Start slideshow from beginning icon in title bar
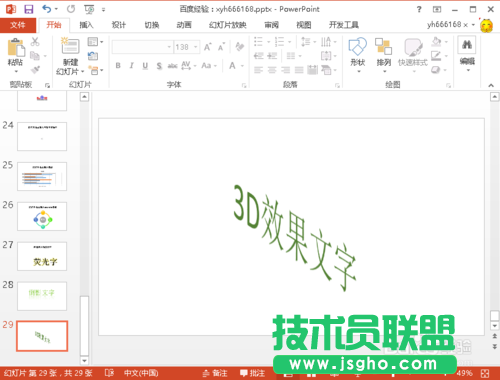 click(89, 9)
